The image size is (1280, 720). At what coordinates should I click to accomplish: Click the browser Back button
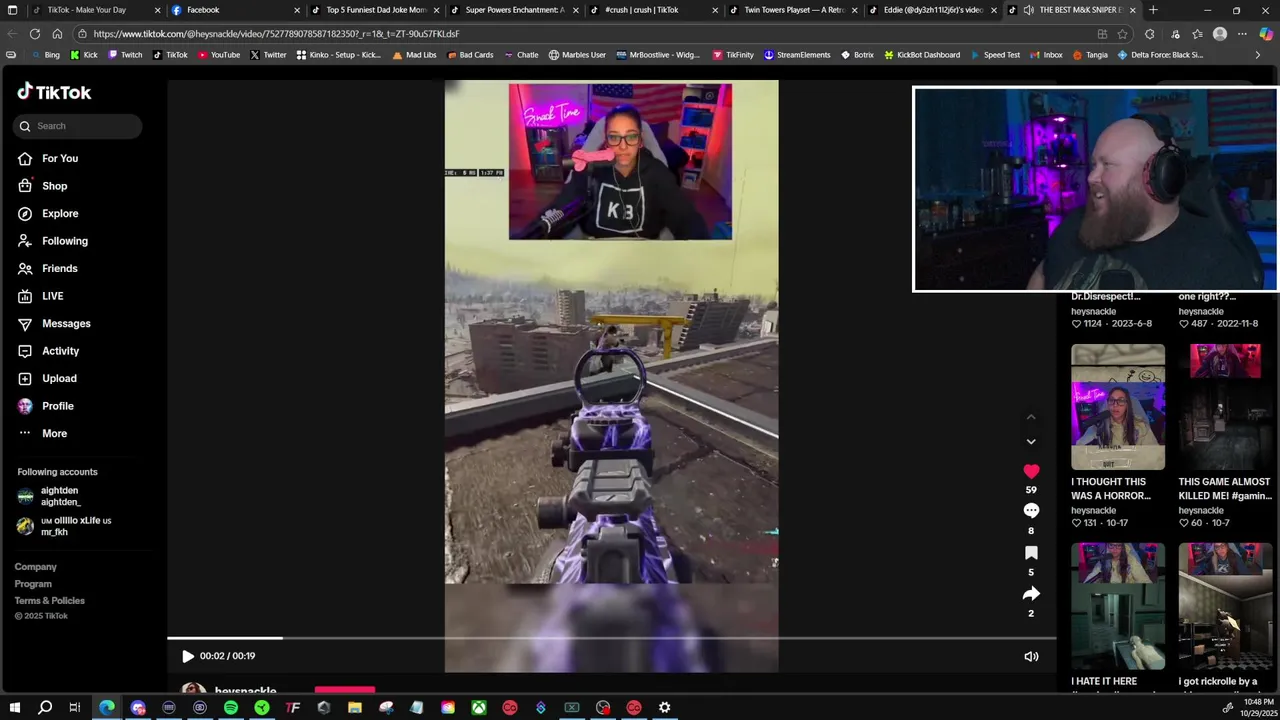12,34
